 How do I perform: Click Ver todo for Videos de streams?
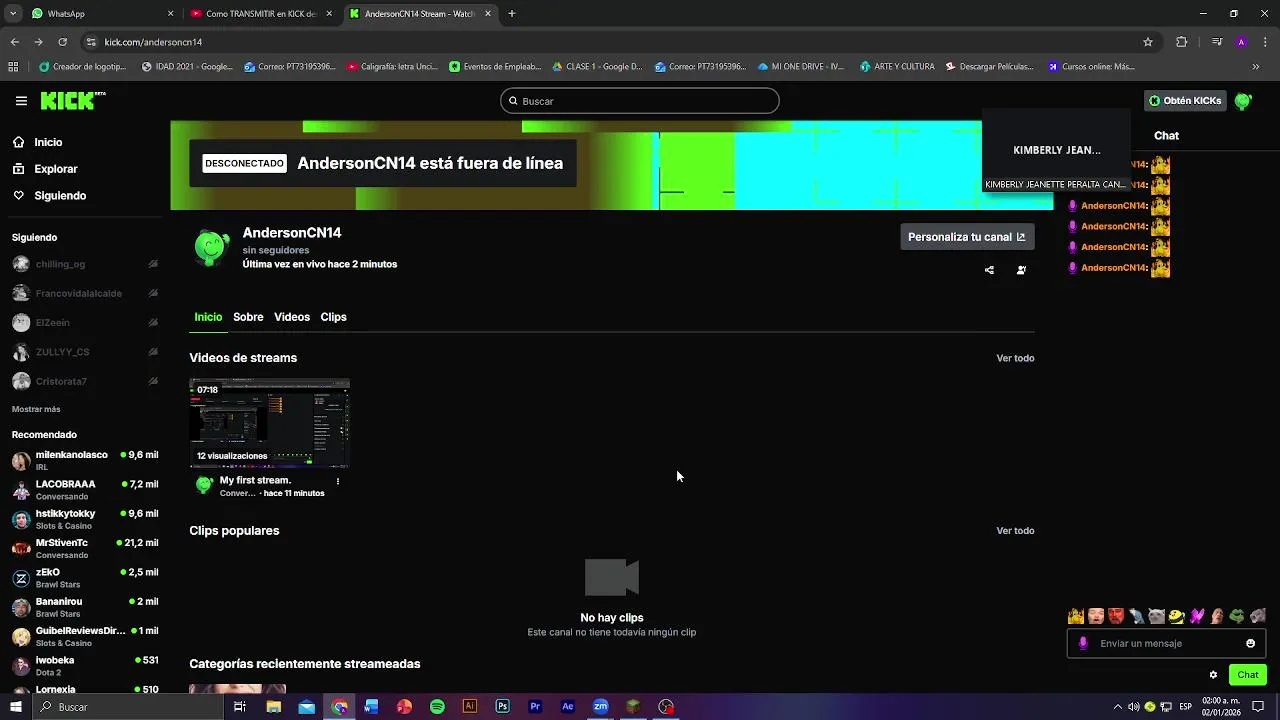[x=1015, y=358]
